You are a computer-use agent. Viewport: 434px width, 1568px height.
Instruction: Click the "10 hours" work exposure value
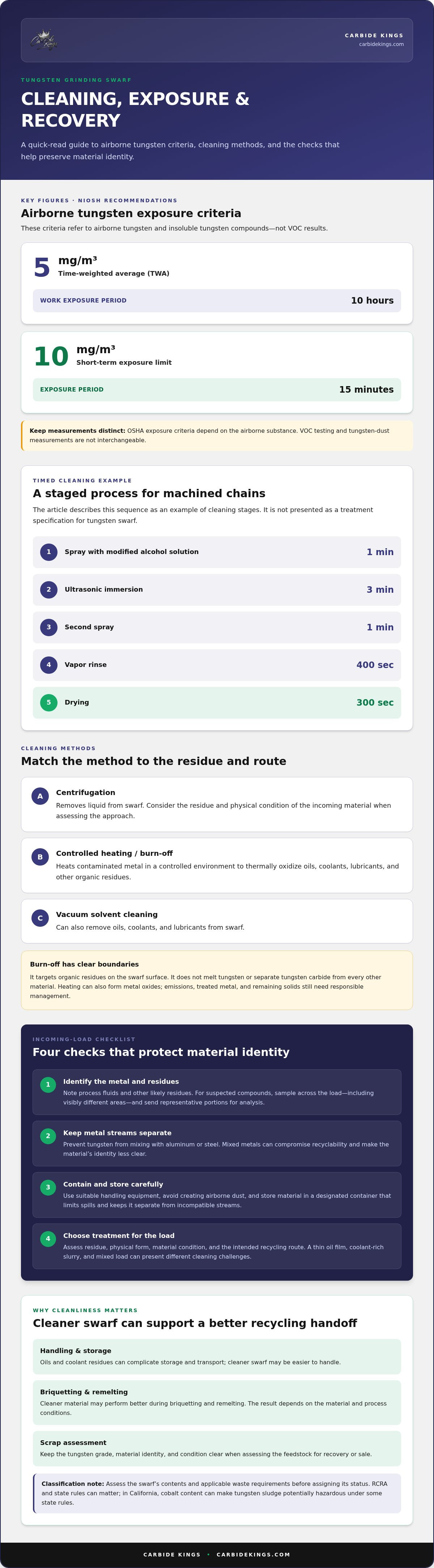(x=372, y=301)
